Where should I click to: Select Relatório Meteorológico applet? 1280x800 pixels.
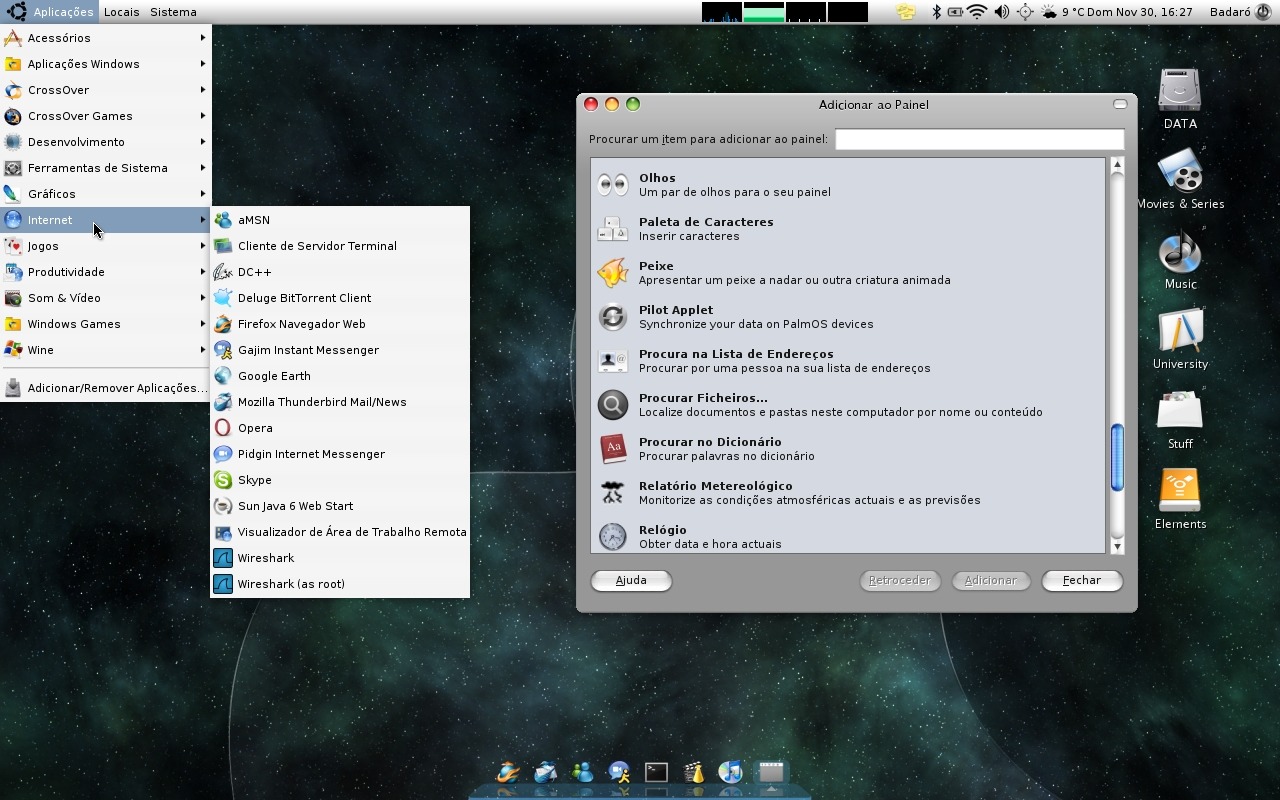[848, 493]
